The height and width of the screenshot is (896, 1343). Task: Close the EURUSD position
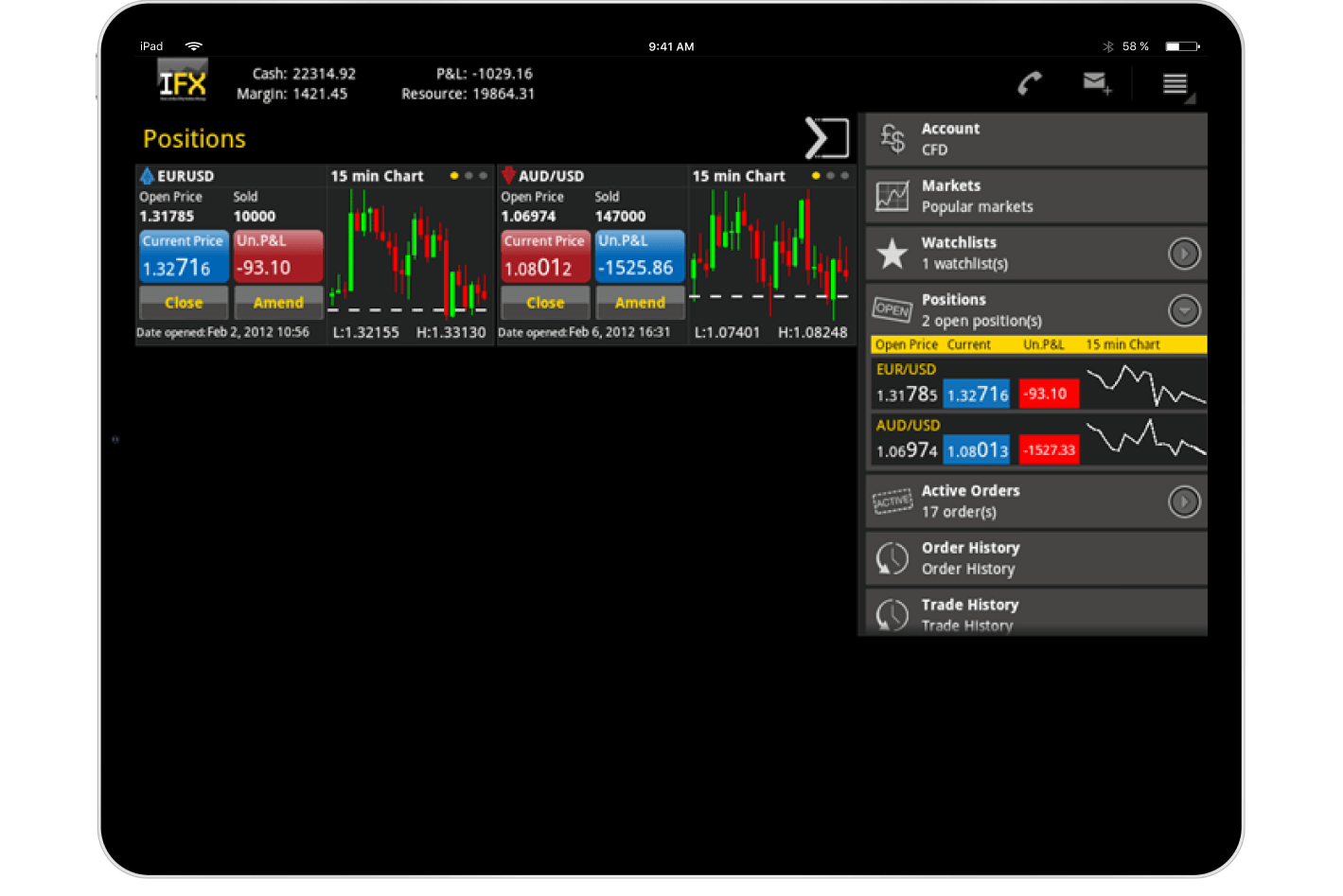point(183,302)
